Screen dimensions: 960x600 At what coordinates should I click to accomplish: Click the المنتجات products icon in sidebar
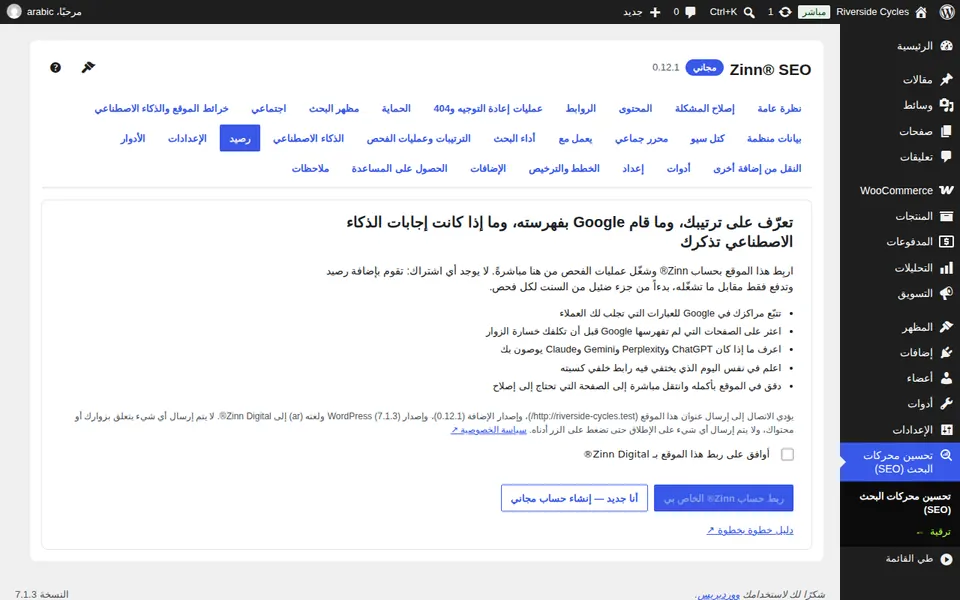(x=947, y=216)
